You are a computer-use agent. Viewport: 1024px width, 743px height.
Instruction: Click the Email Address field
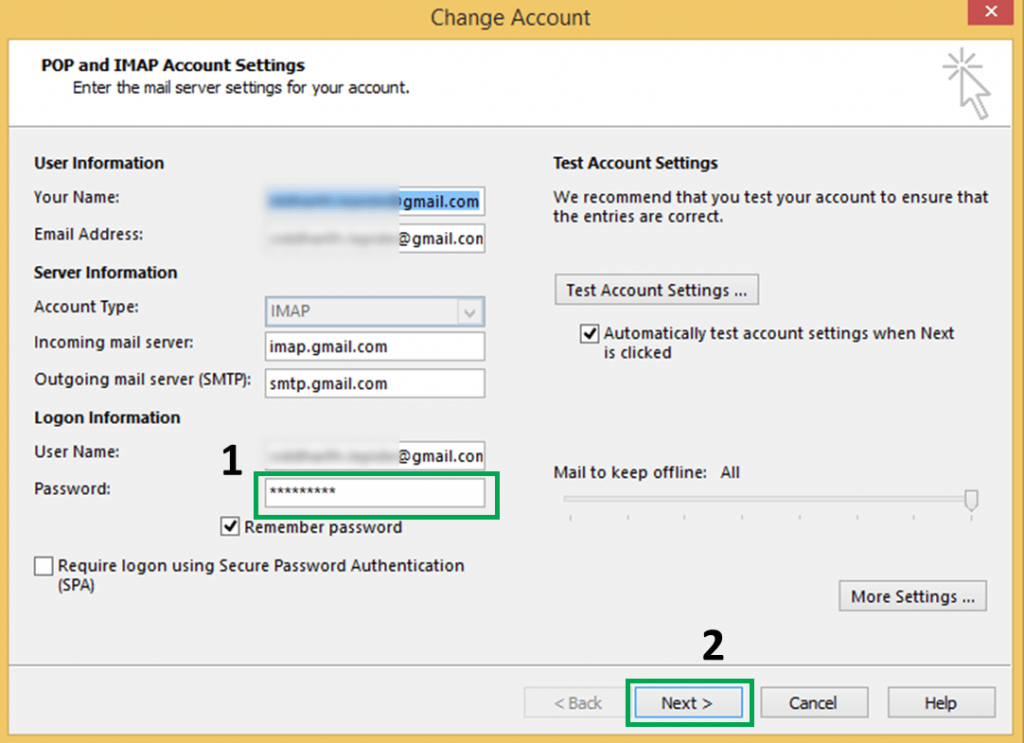(375, 239)
